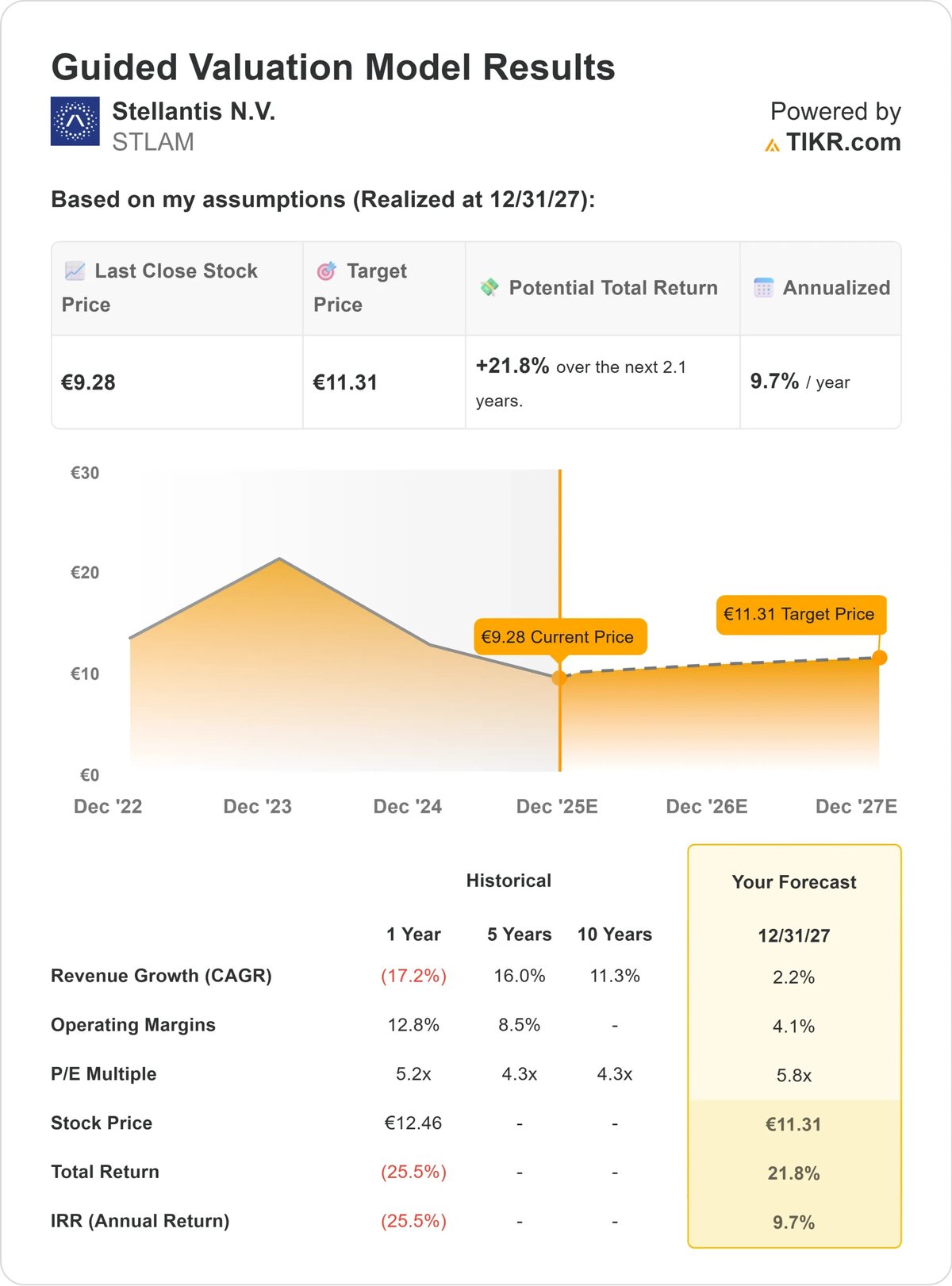952x1286 pixels.
Task: Click the Dec '23 peak on chart
Action: [x=279, y=559]
